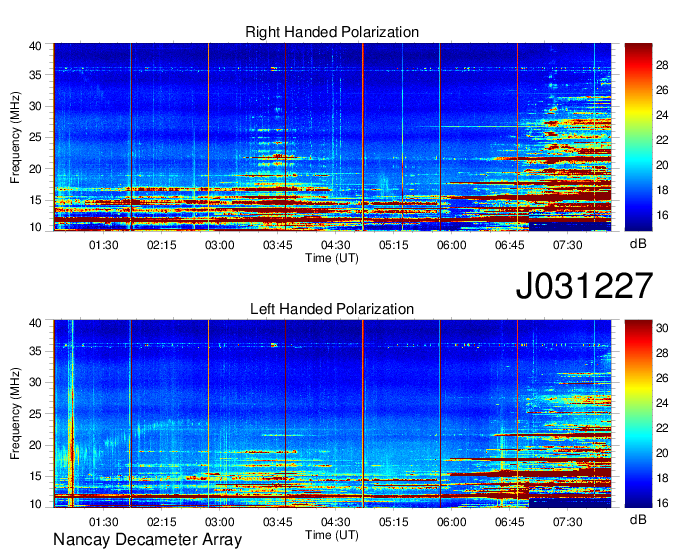Image resolution: width=680 pixels, height=552 pixels.
Task: Click the 30 MHz tick of Right Handed plot
Action: [36, 106]
